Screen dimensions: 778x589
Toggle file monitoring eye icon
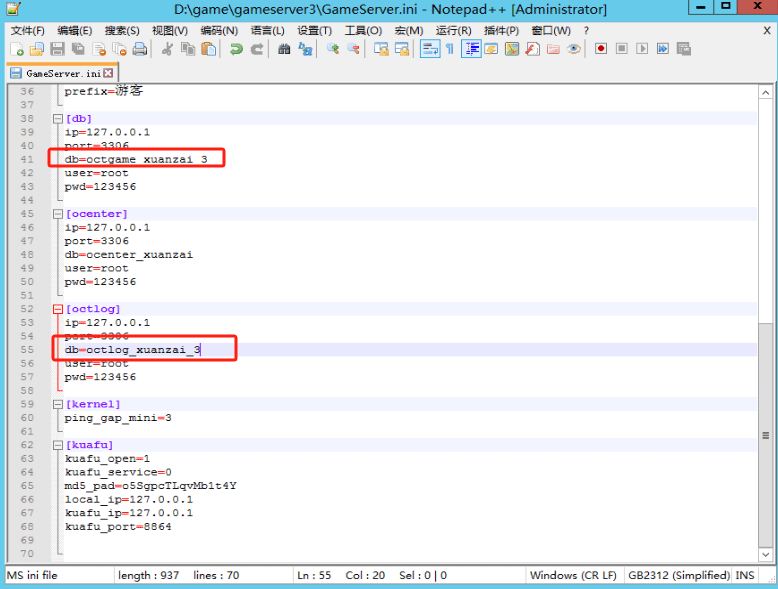[574, 49]
